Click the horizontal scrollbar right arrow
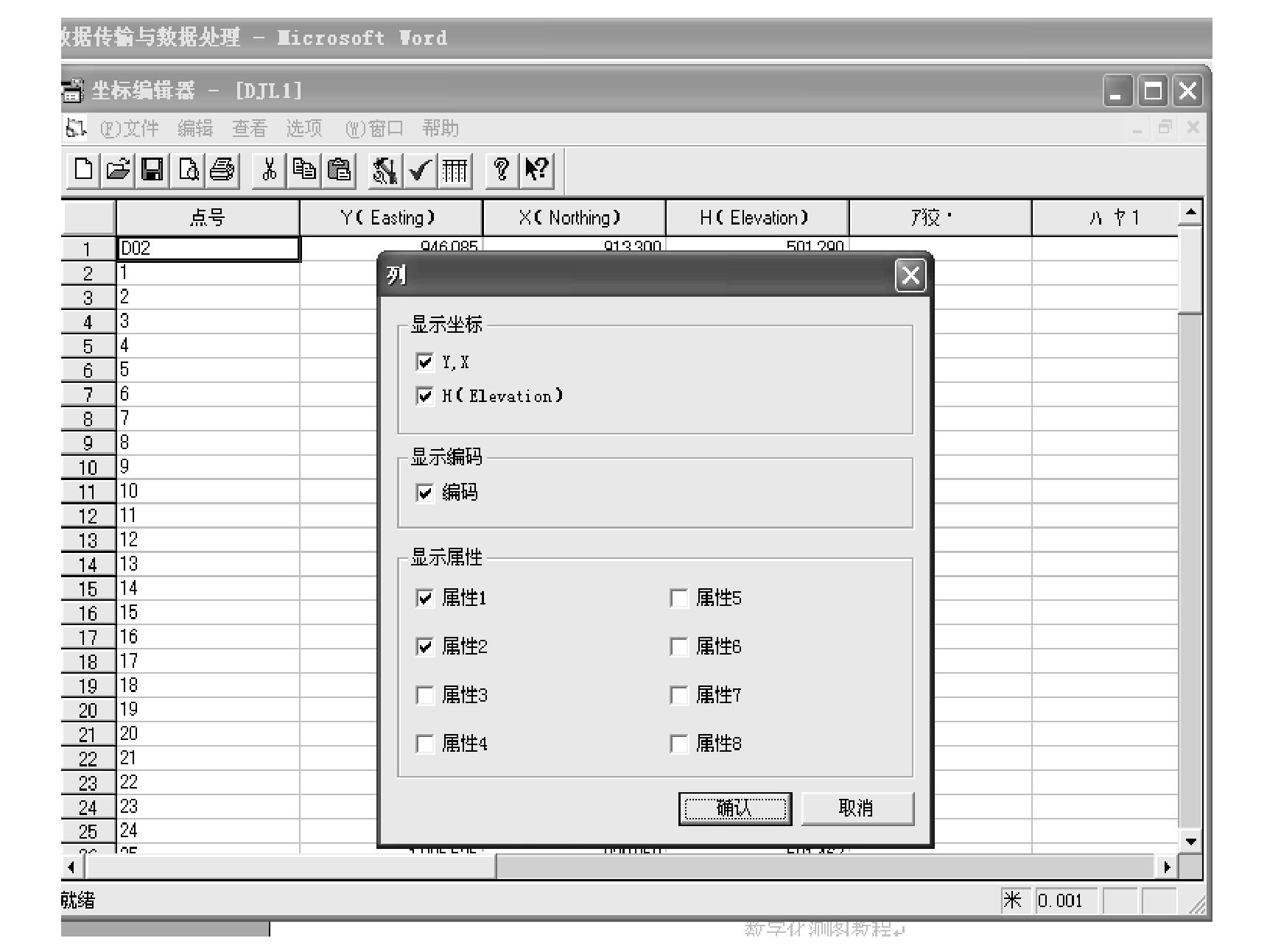Image resolution: width=1267 pixels, height=952 pixels. coord(1166,867)
